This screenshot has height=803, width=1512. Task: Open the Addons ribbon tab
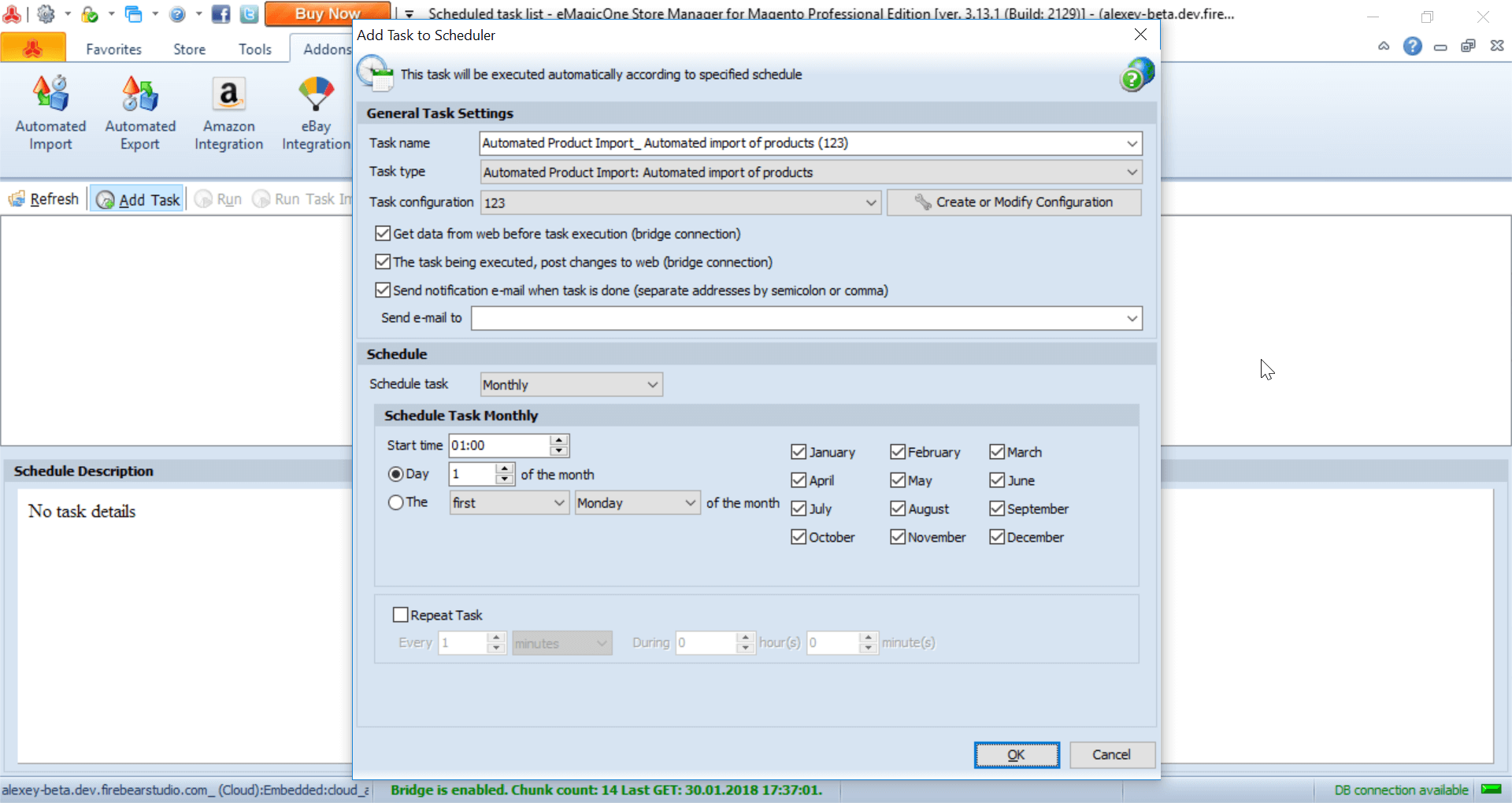point(323,49)
